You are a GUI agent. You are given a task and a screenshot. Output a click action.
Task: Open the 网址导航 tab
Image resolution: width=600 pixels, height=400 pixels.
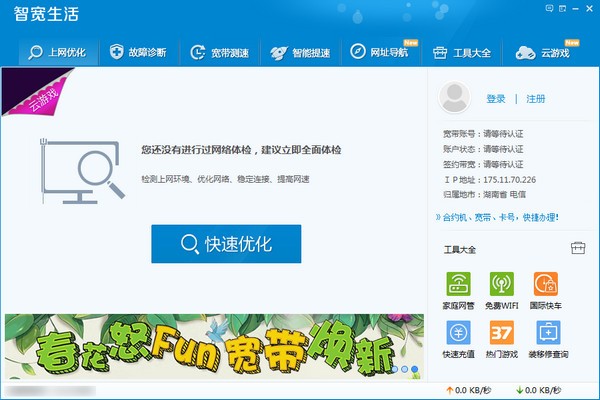(x=380, y=52)
